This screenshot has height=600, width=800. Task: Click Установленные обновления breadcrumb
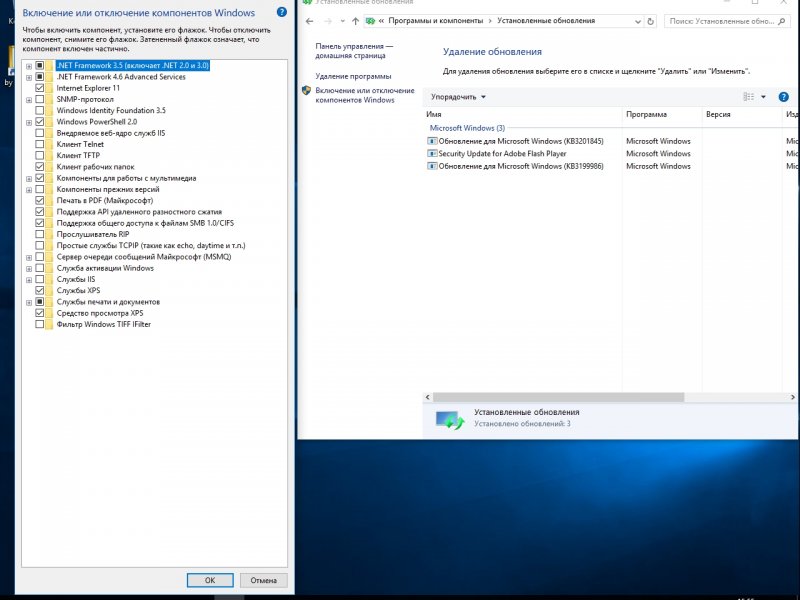coord(546,21)
